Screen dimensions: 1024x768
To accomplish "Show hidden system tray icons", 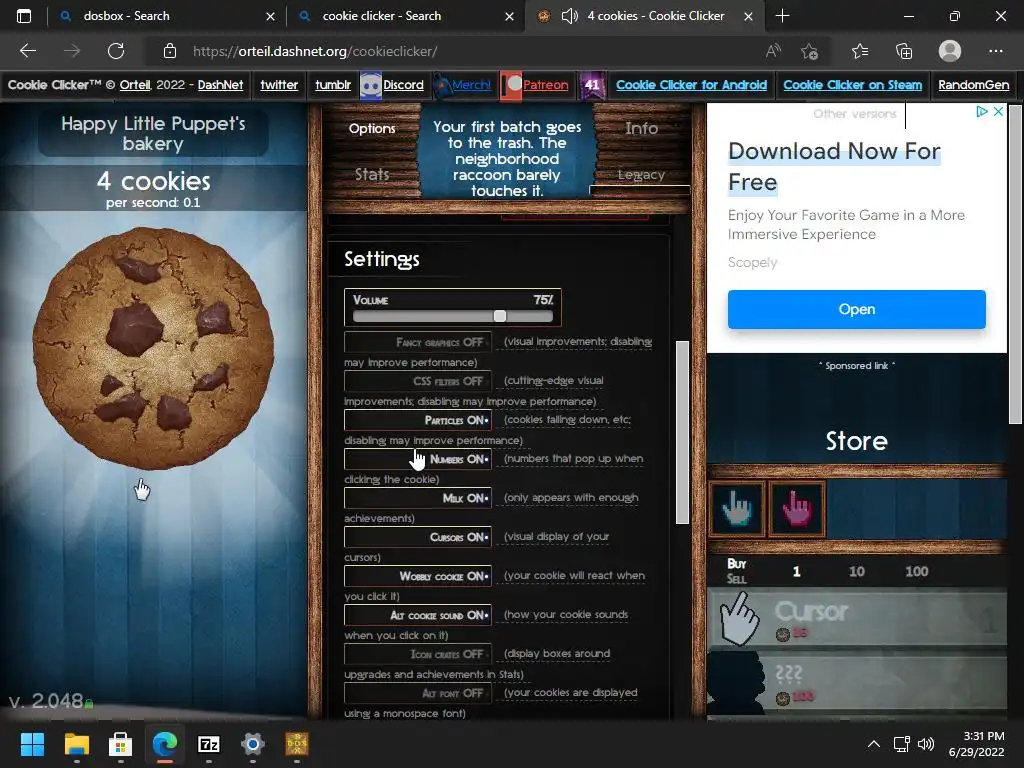I will pos(873,744).
